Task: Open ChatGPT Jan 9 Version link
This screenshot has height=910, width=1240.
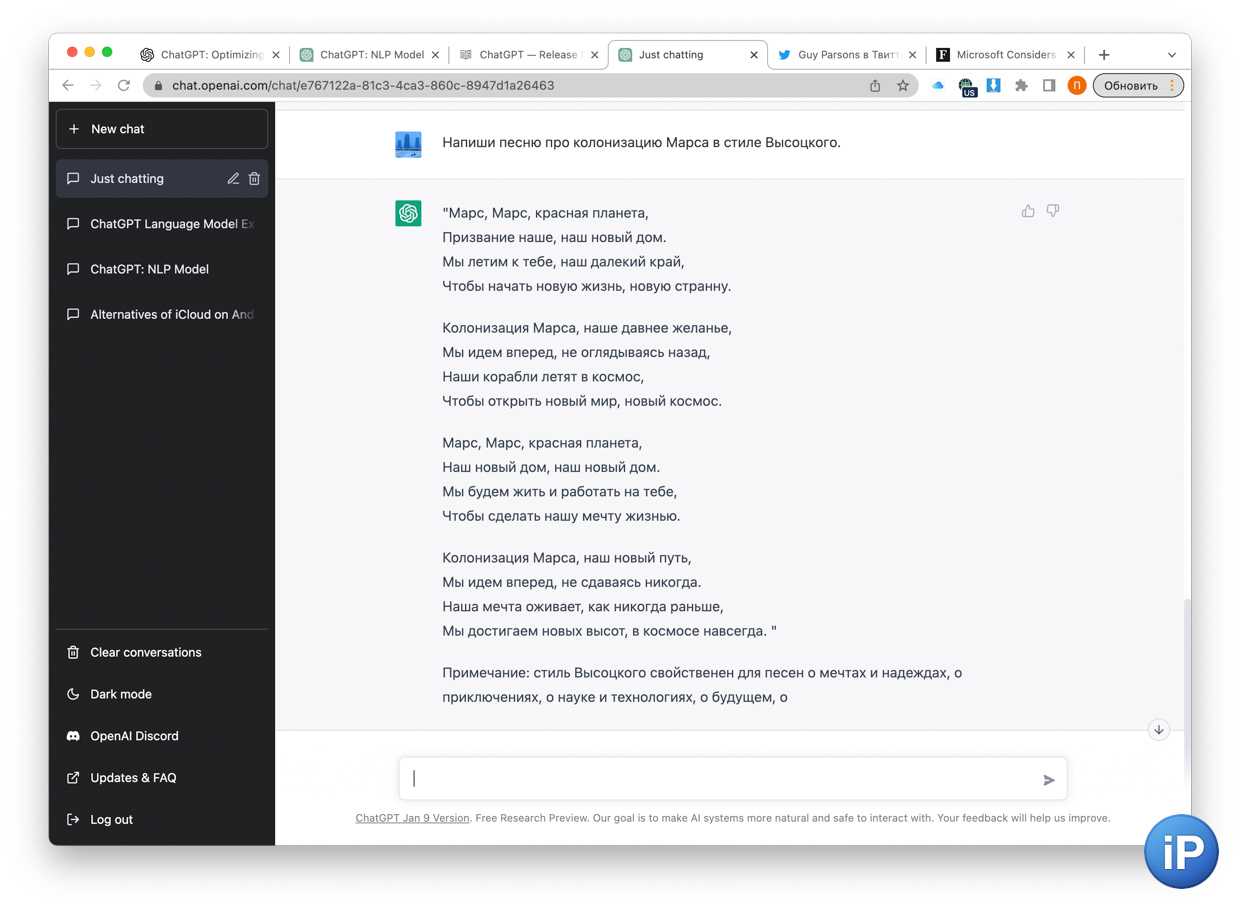Action: point(412,818)
